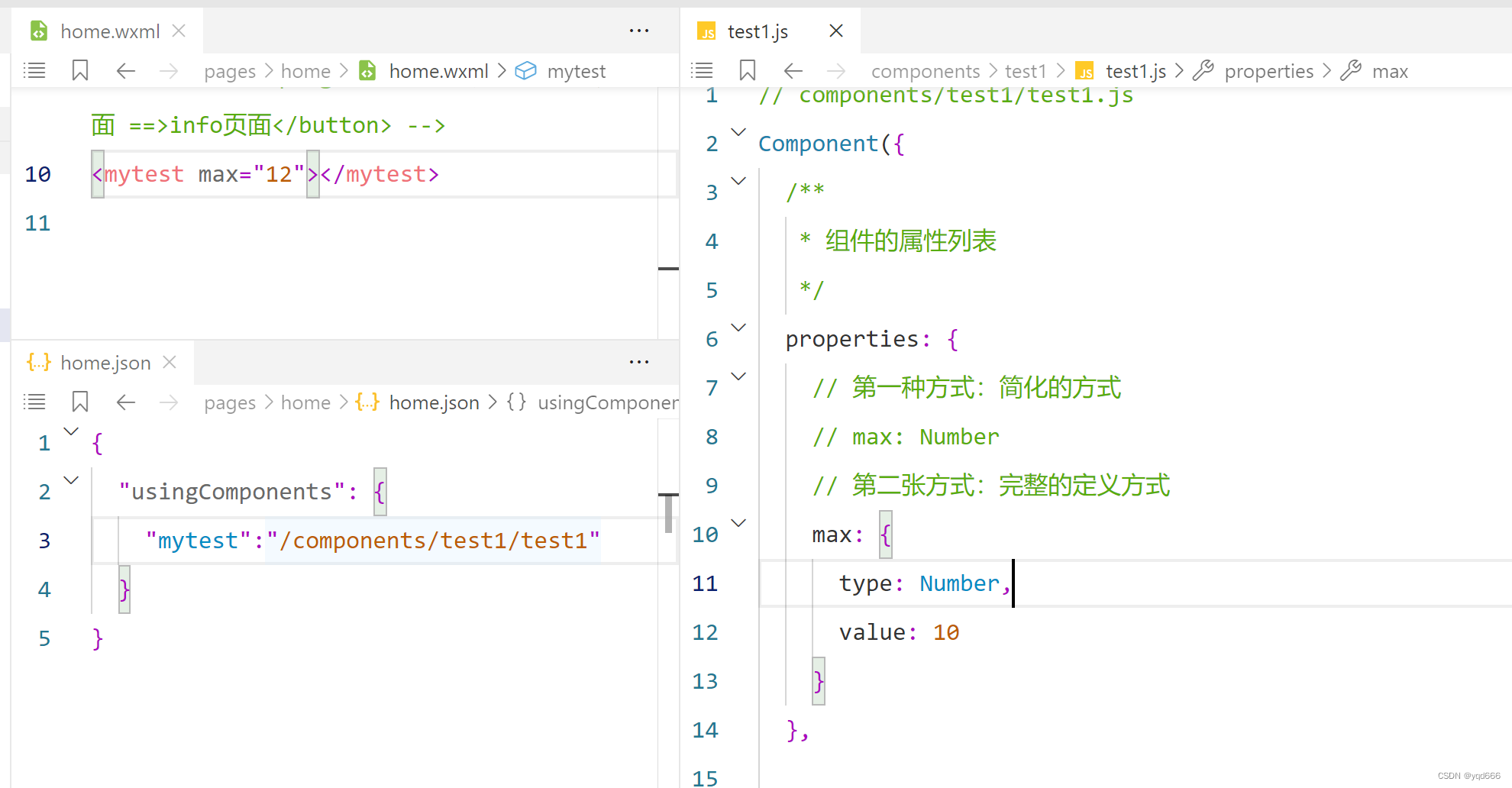Open the home.wxml editor tab

pyautogui.click(x=108, y=31)
